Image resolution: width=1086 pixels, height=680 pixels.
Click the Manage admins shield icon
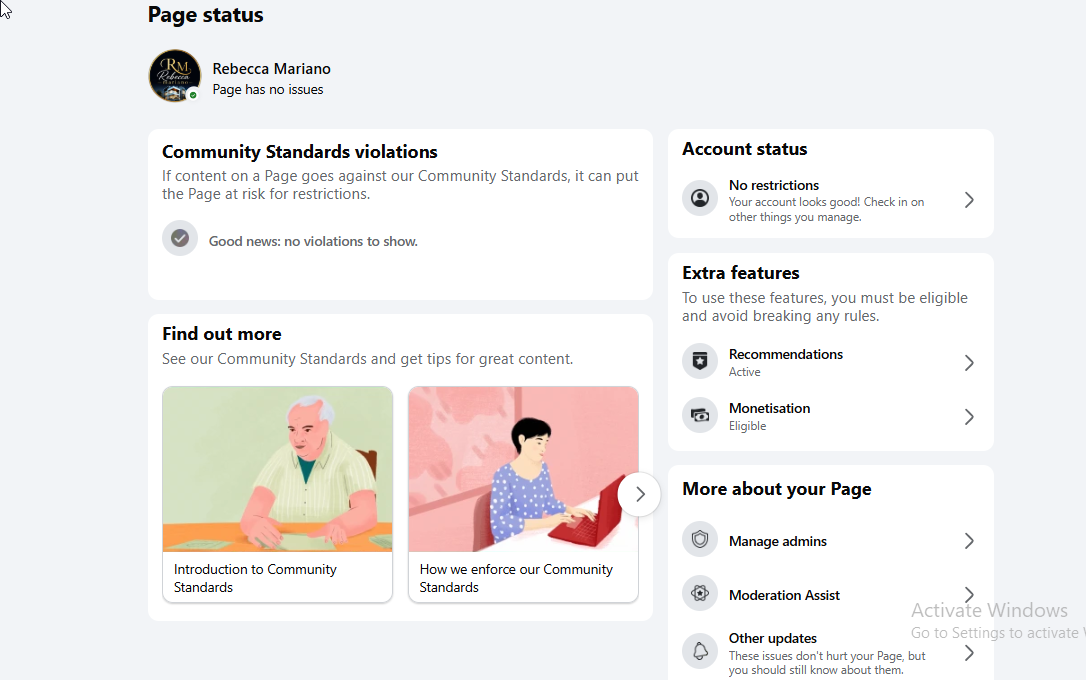(700, 539)
